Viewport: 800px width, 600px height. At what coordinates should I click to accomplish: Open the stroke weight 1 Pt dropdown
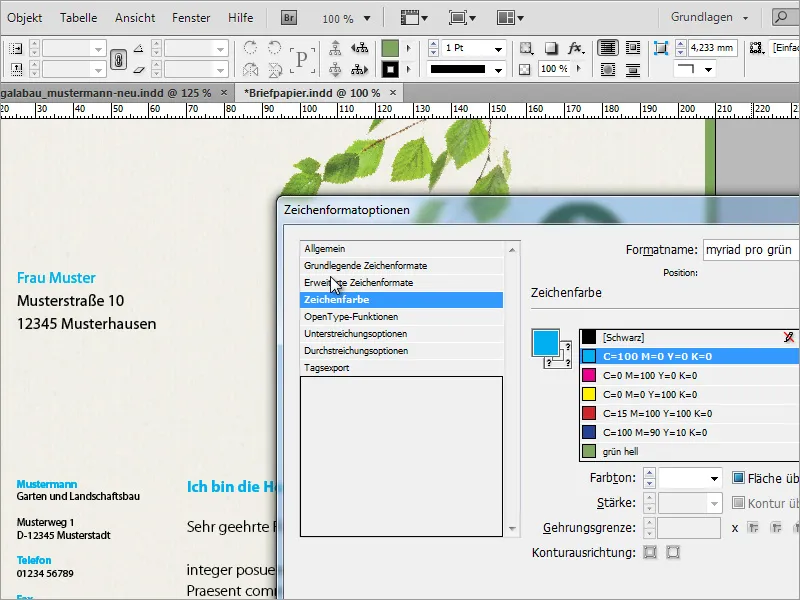[x=498, y=49]
